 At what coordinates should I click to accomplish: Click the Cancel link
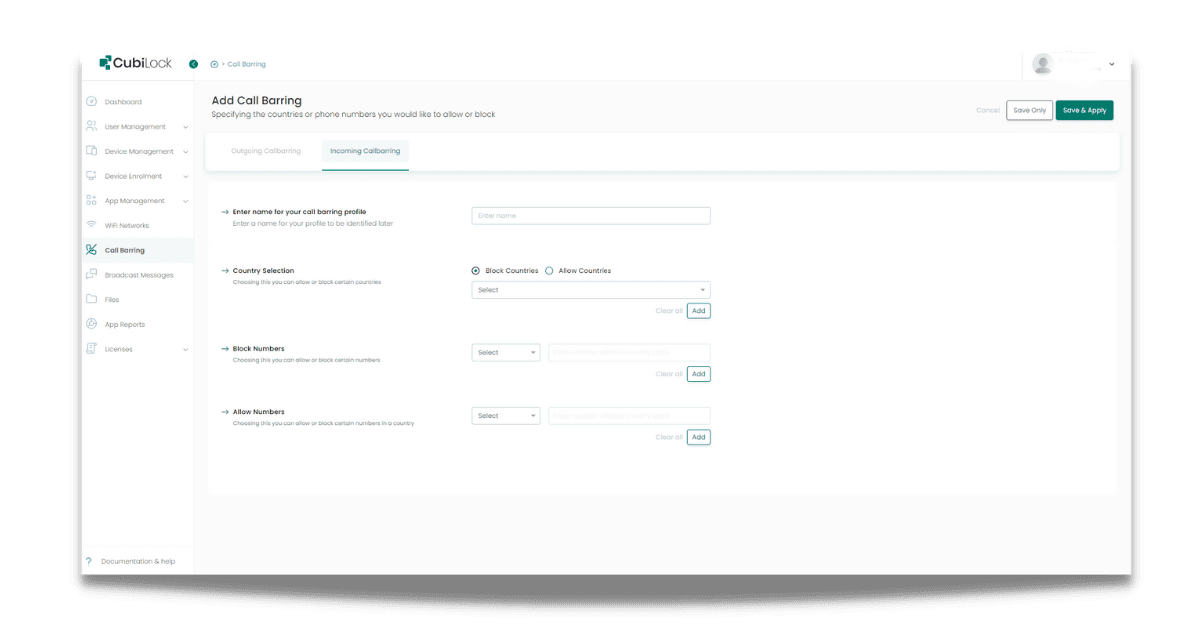pos(987,110)
